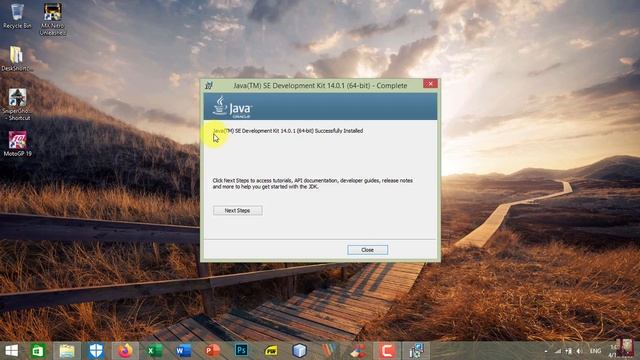The width and height of the screenshot is (640, 360).
Task: Click the installer window title 'Complete'
Action: (x=320, y=85)
